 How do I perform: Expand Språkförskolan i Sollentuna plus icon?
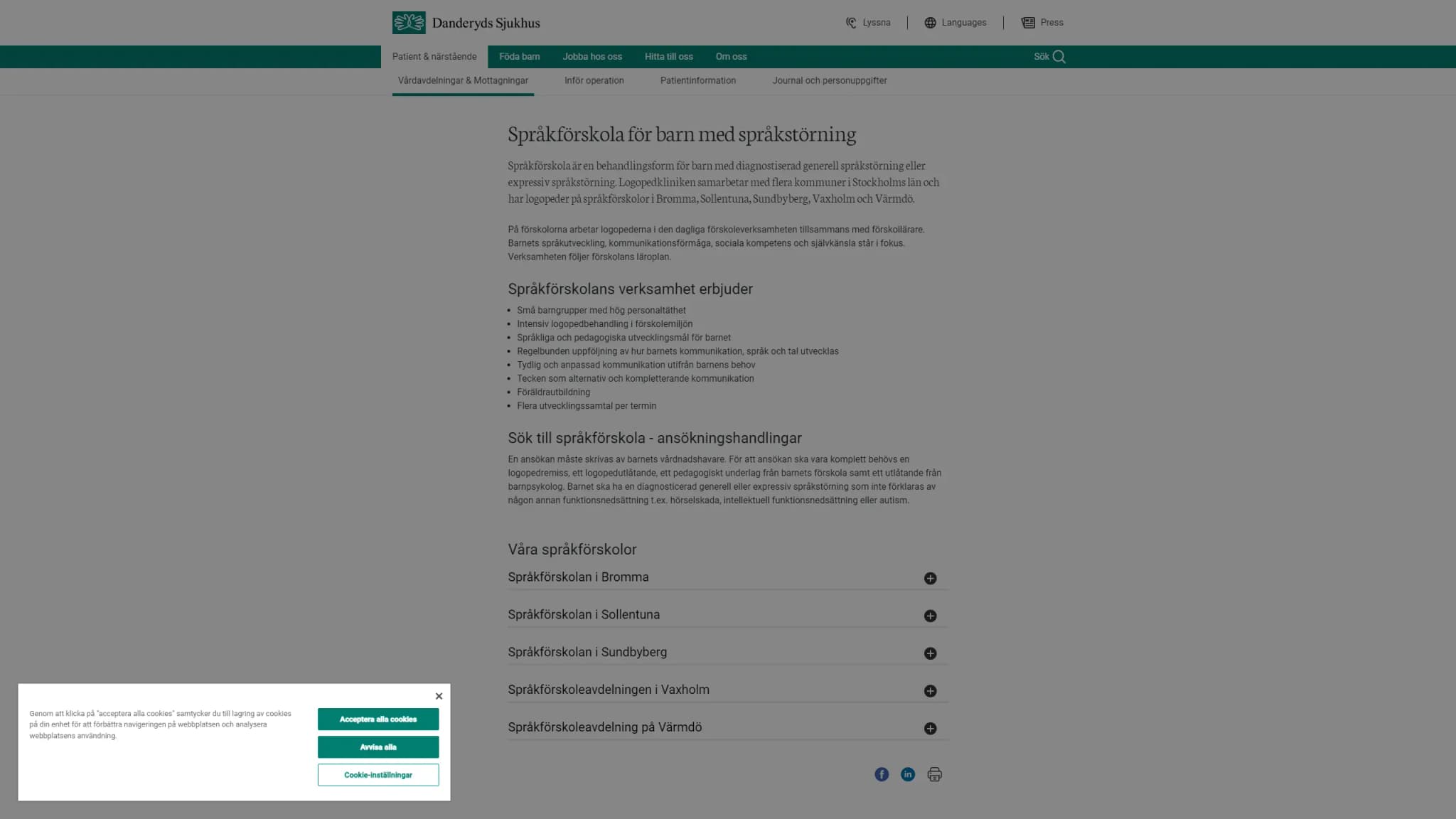coord(930,616)
